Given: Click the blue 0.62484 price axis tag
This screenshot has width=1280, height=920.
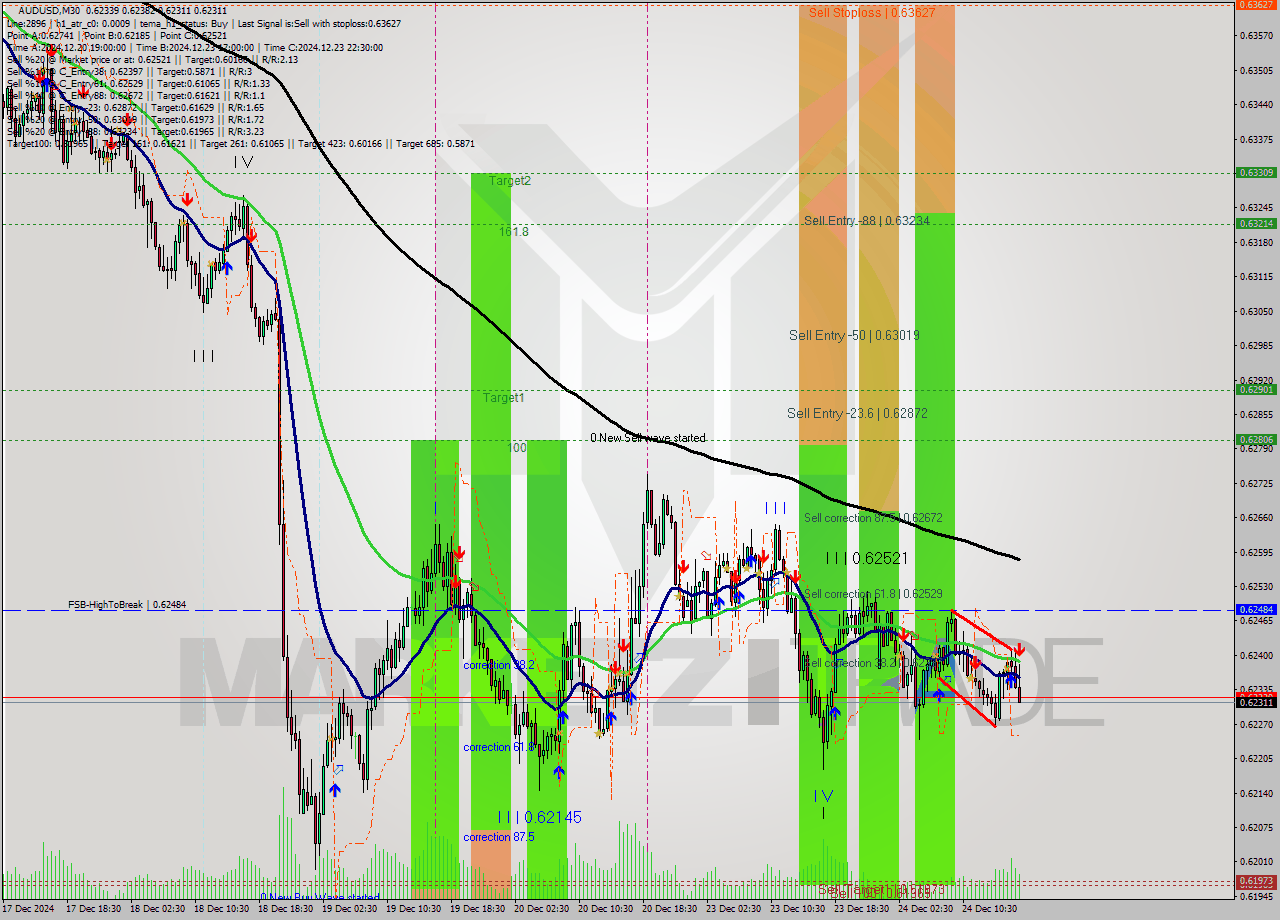Looking at the screenshot, I should click(1255, 610).
